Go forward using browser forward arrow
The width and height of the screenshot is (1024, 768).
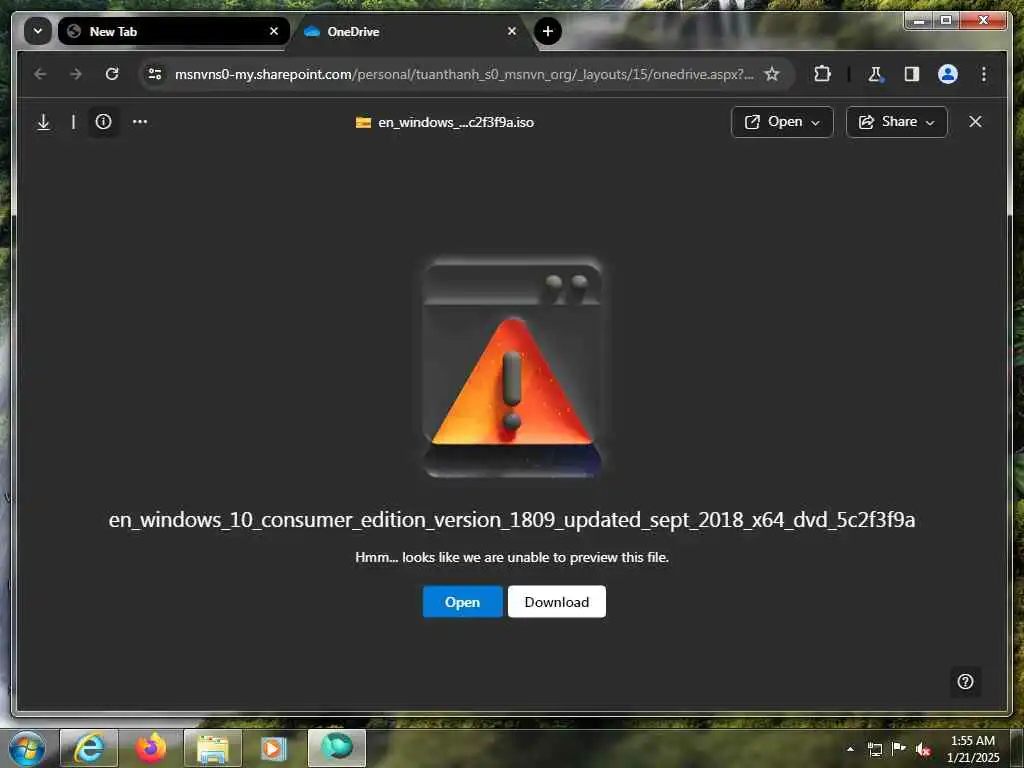76,74
